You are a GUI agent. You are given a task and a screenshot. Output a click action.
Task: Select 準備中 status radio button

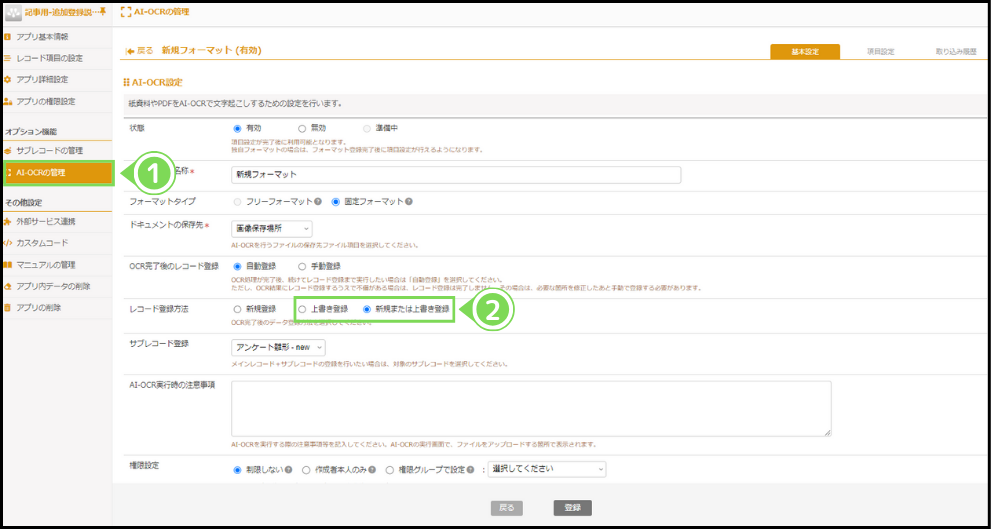(x=367, y=128)
